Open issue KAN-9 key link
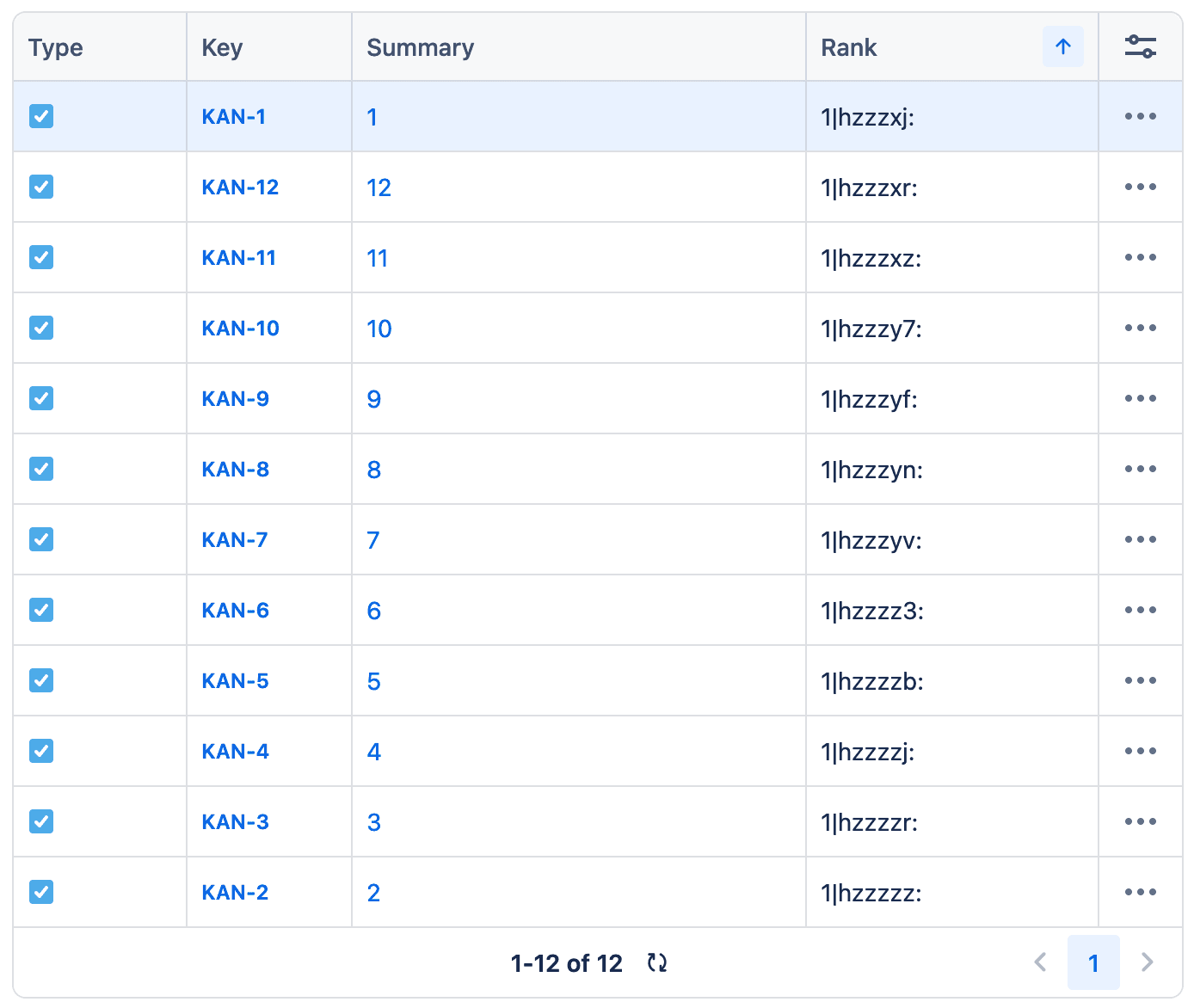Image resolution: width=1194 pixels, height=1008 pixels. coord(236,399)
